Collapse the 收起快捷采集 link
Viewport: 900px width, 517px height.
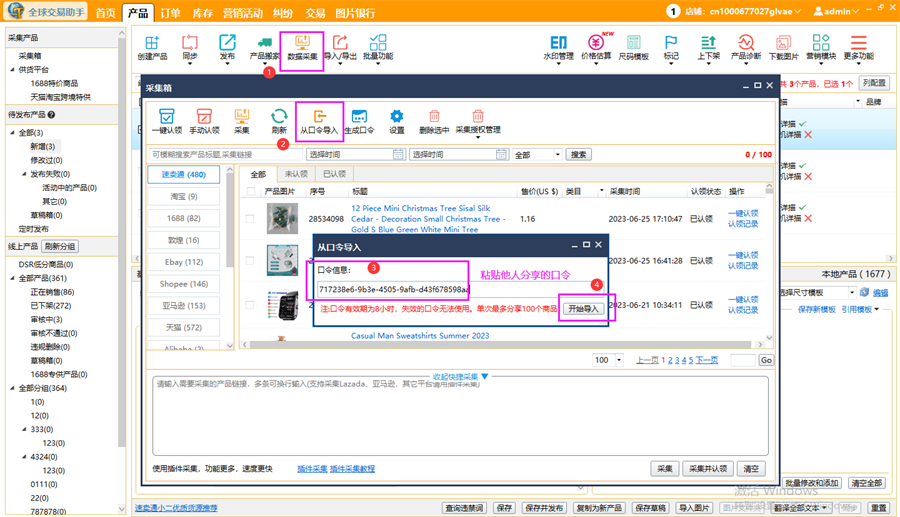click(460, 376)
